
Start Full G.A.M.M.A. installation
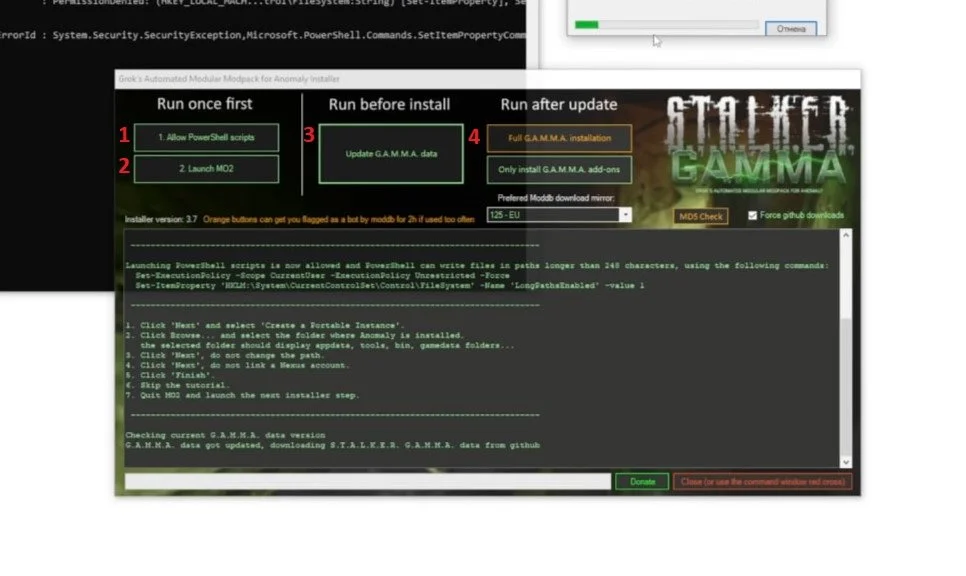point(559,138)
